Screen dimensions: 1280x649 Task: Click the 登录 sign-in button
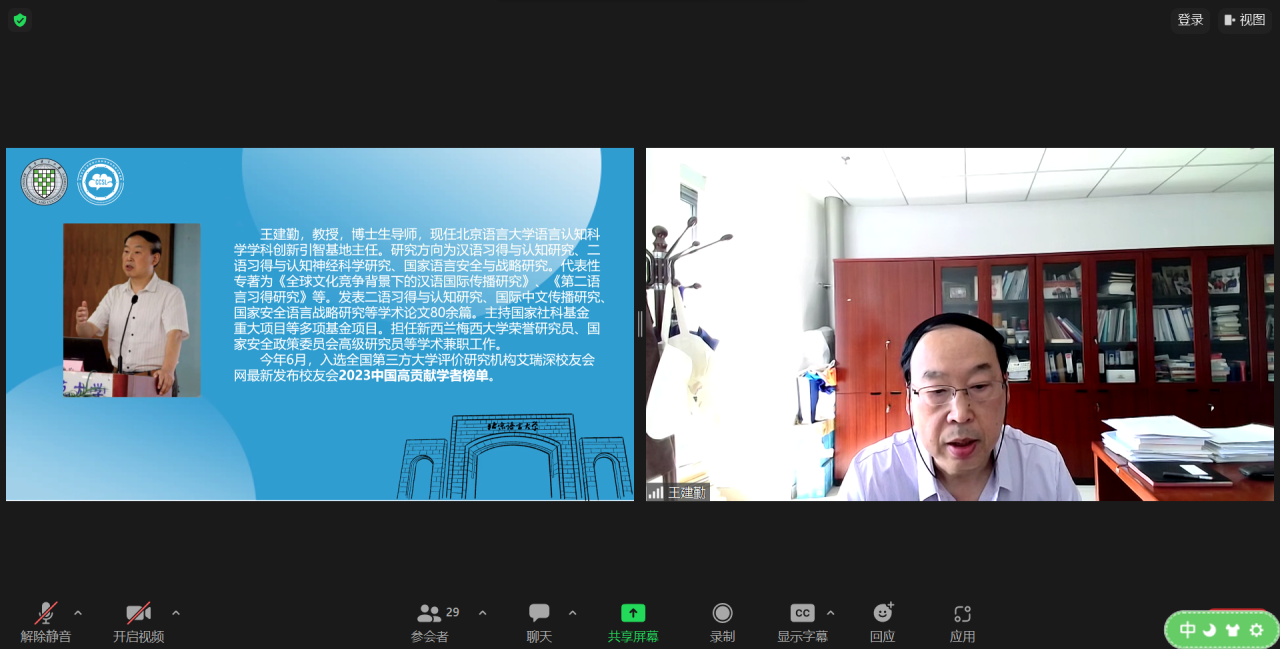[1190, 20]
